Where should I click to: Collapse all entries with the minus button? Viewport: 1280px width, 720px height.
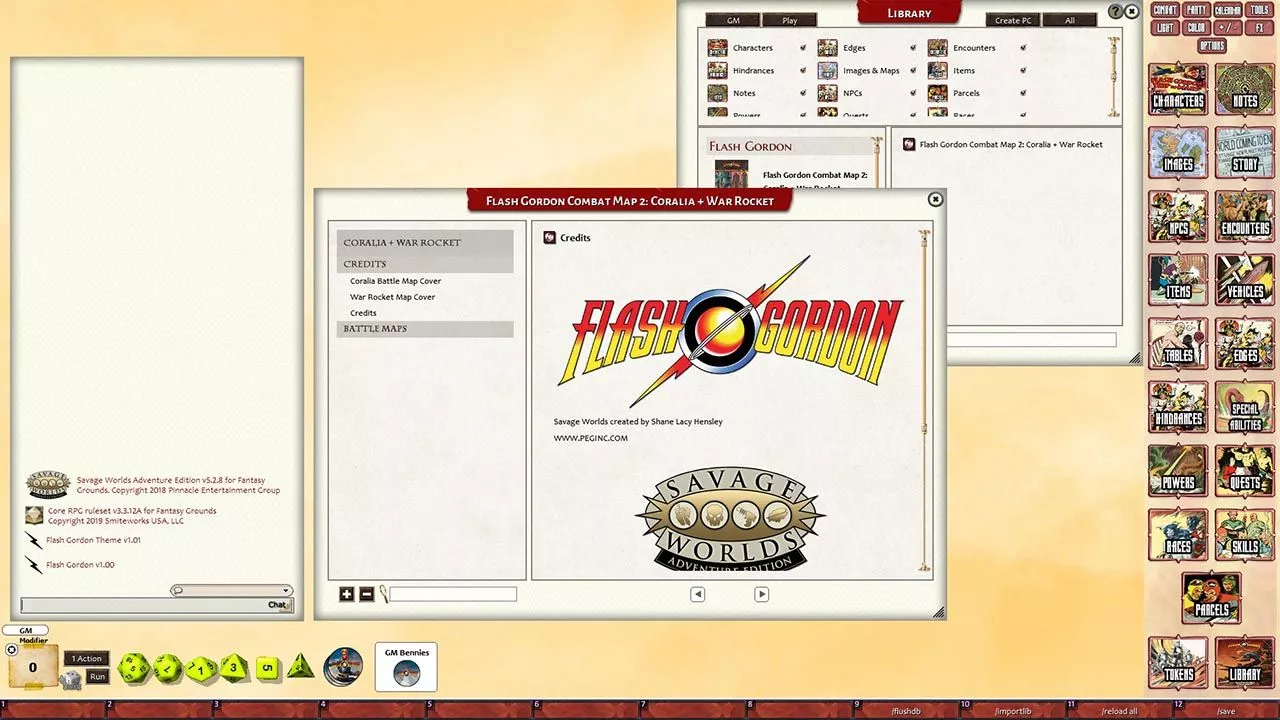point(366,594)
